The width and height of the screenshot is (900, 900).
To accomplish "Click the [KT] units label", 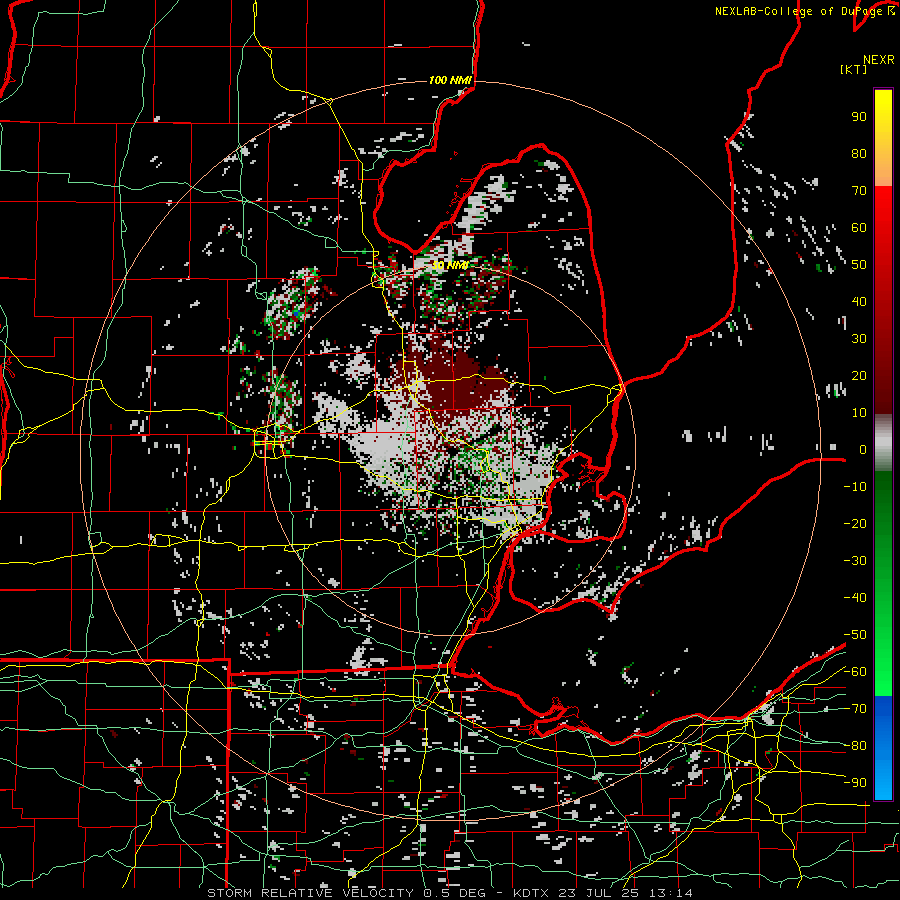I will coord(854,69).
